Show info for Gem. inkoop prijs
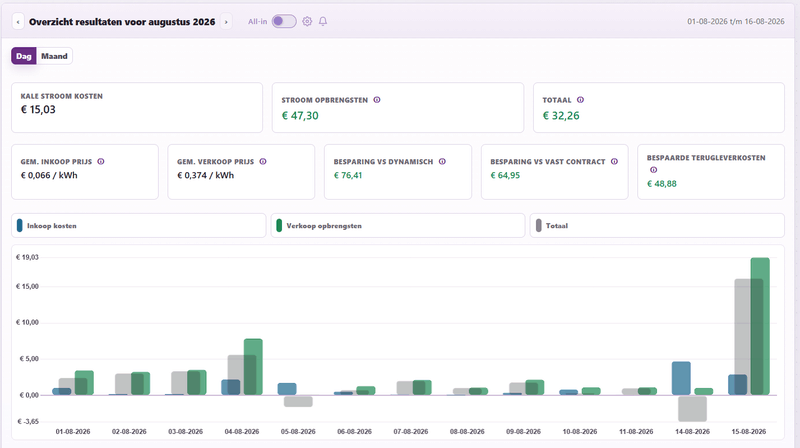This screenshot has width=800, height=448. [101, 162]
